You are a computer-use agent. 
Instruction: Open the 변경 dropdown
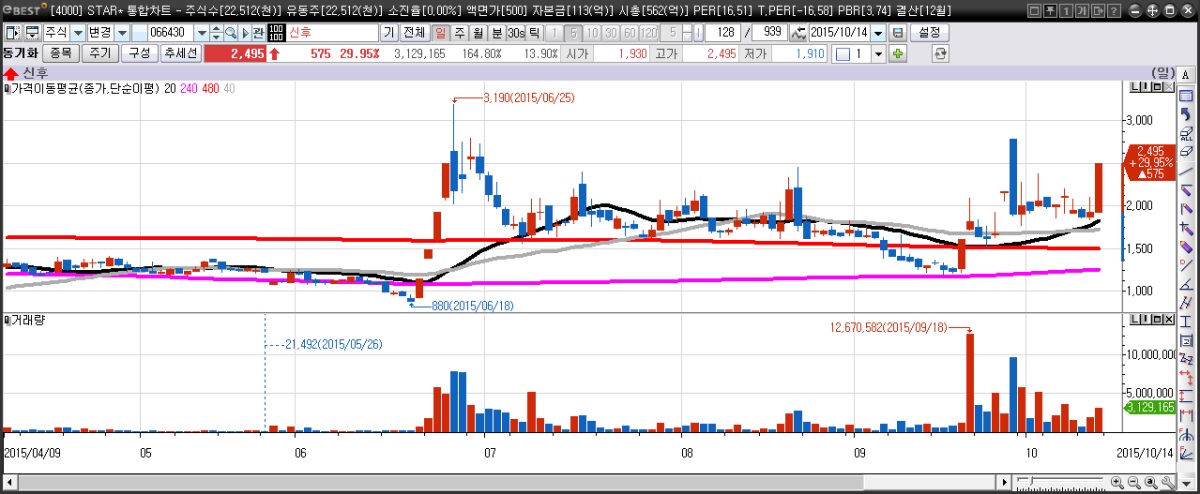click(122, 32)
